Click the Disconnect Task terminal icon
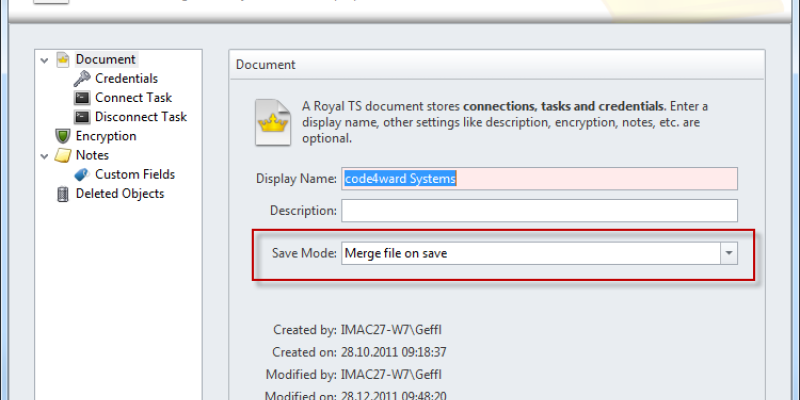This screenshot has width=800, height=400. click(82, 117)
